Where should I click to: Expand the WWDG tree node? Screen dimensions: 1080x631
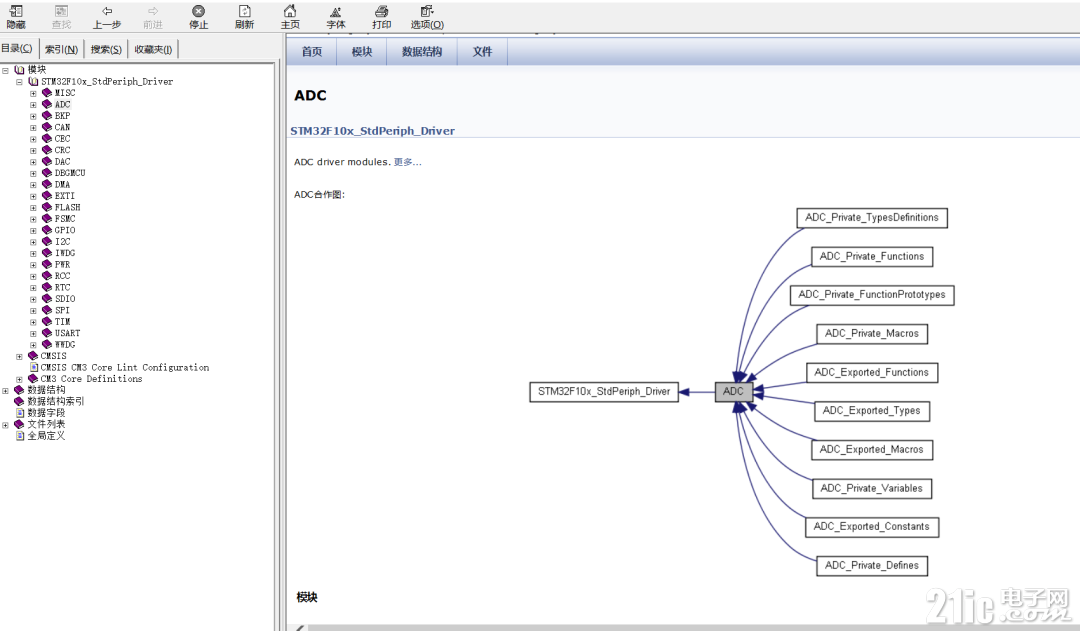click(x=33, y=345)
